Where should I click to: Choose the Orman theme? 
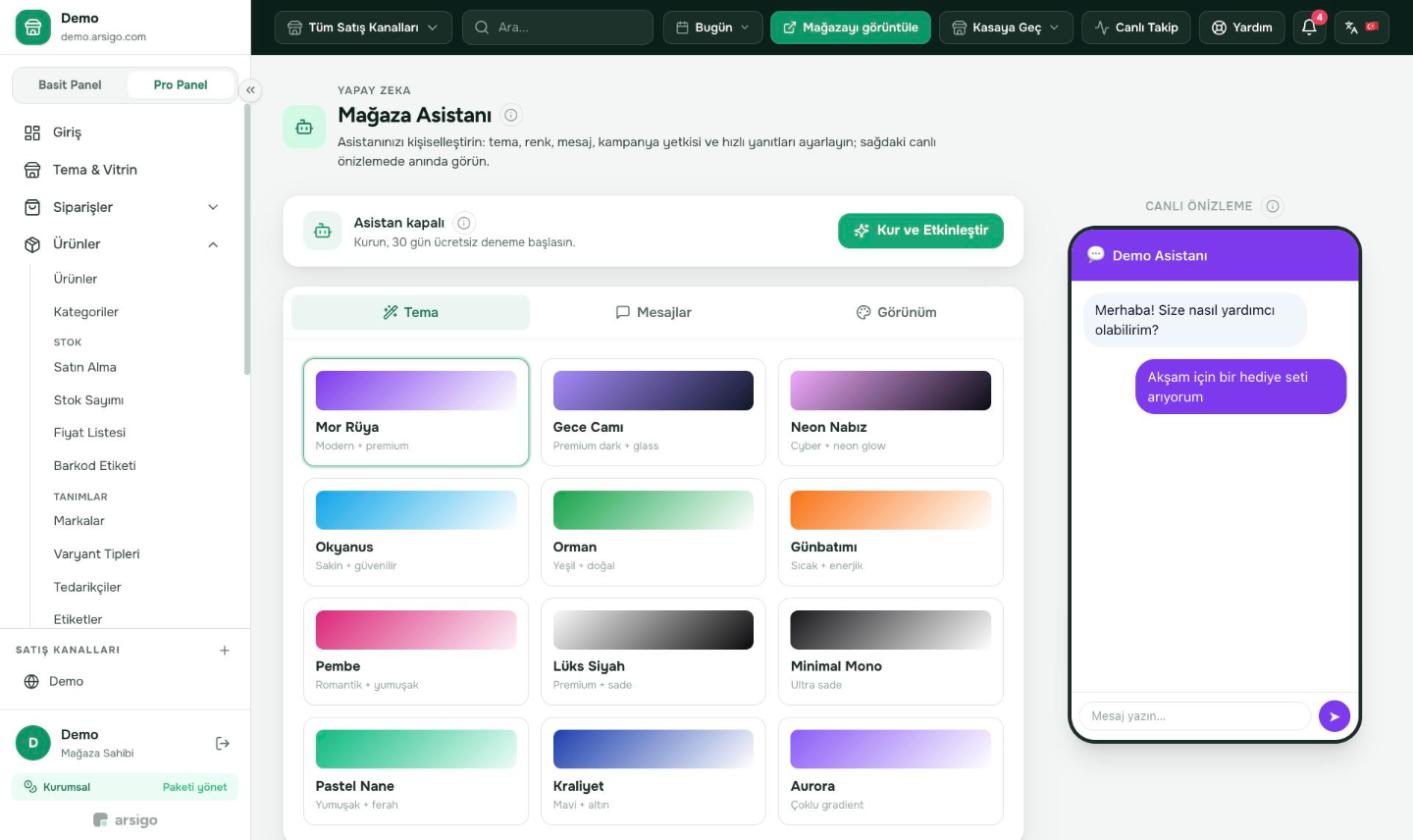point(653,532)
